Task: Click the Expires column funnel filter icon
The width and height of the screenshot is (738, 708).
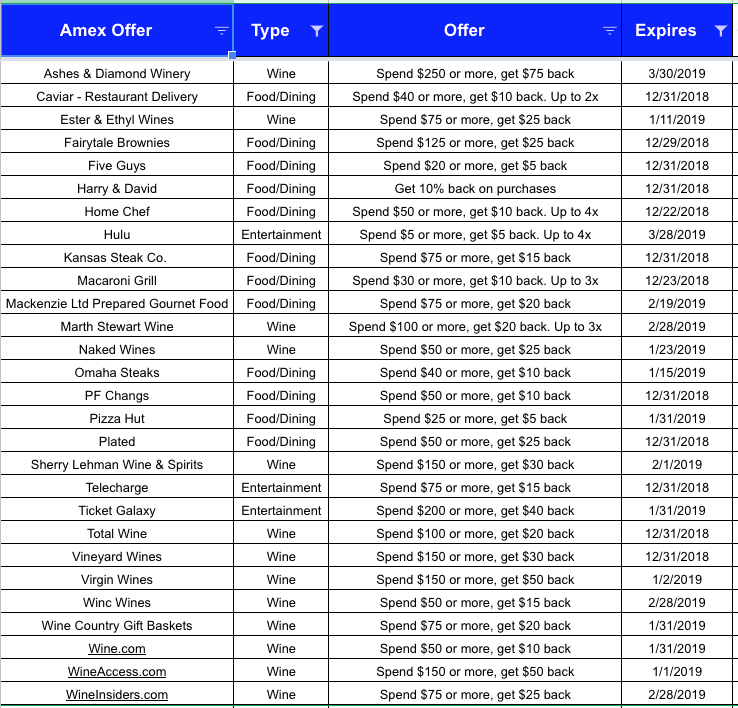Action: (x=720, y=31)
